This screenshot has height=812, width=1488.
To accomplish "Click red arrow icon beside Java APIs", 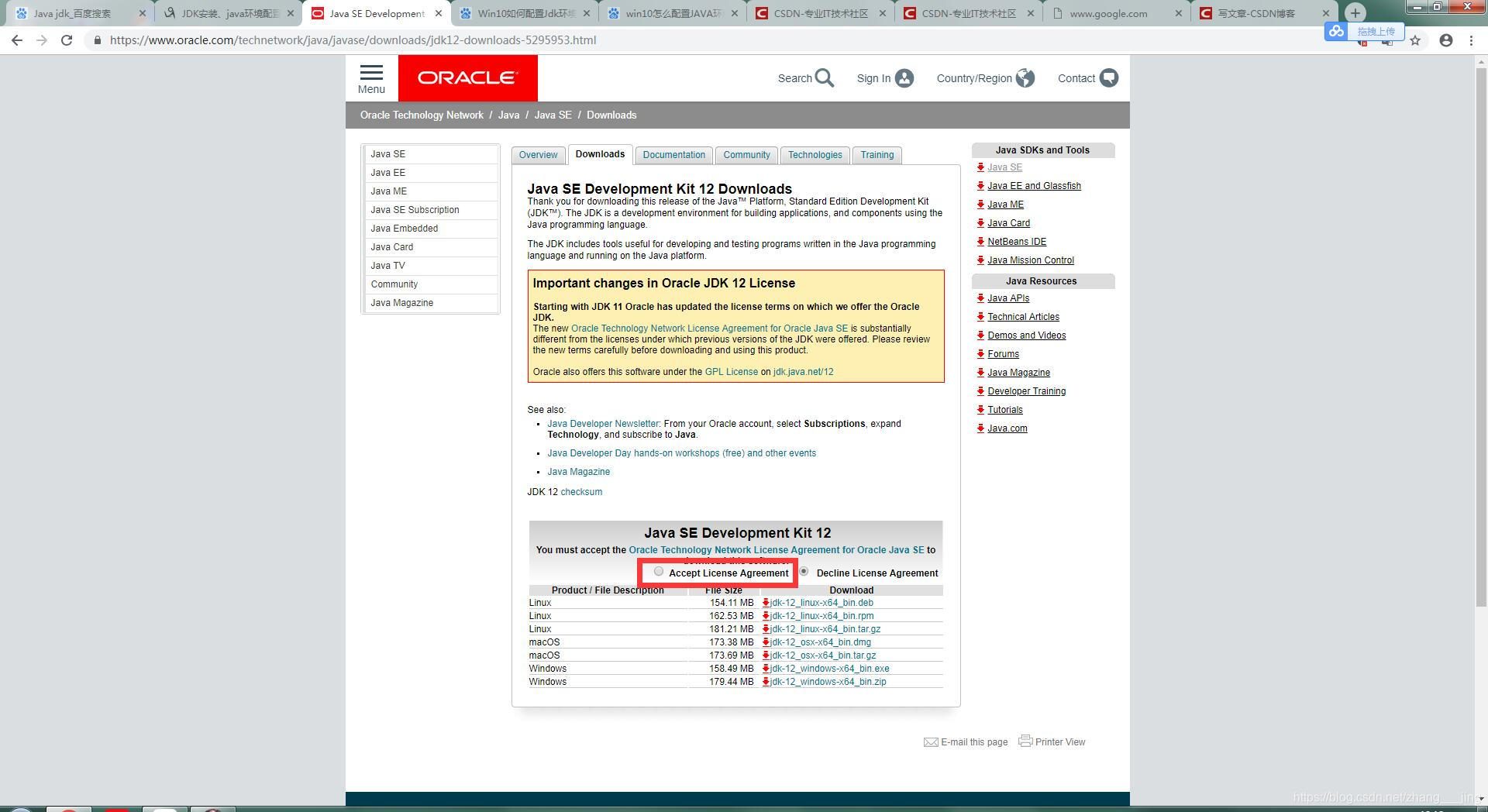I will coord(980,298).
